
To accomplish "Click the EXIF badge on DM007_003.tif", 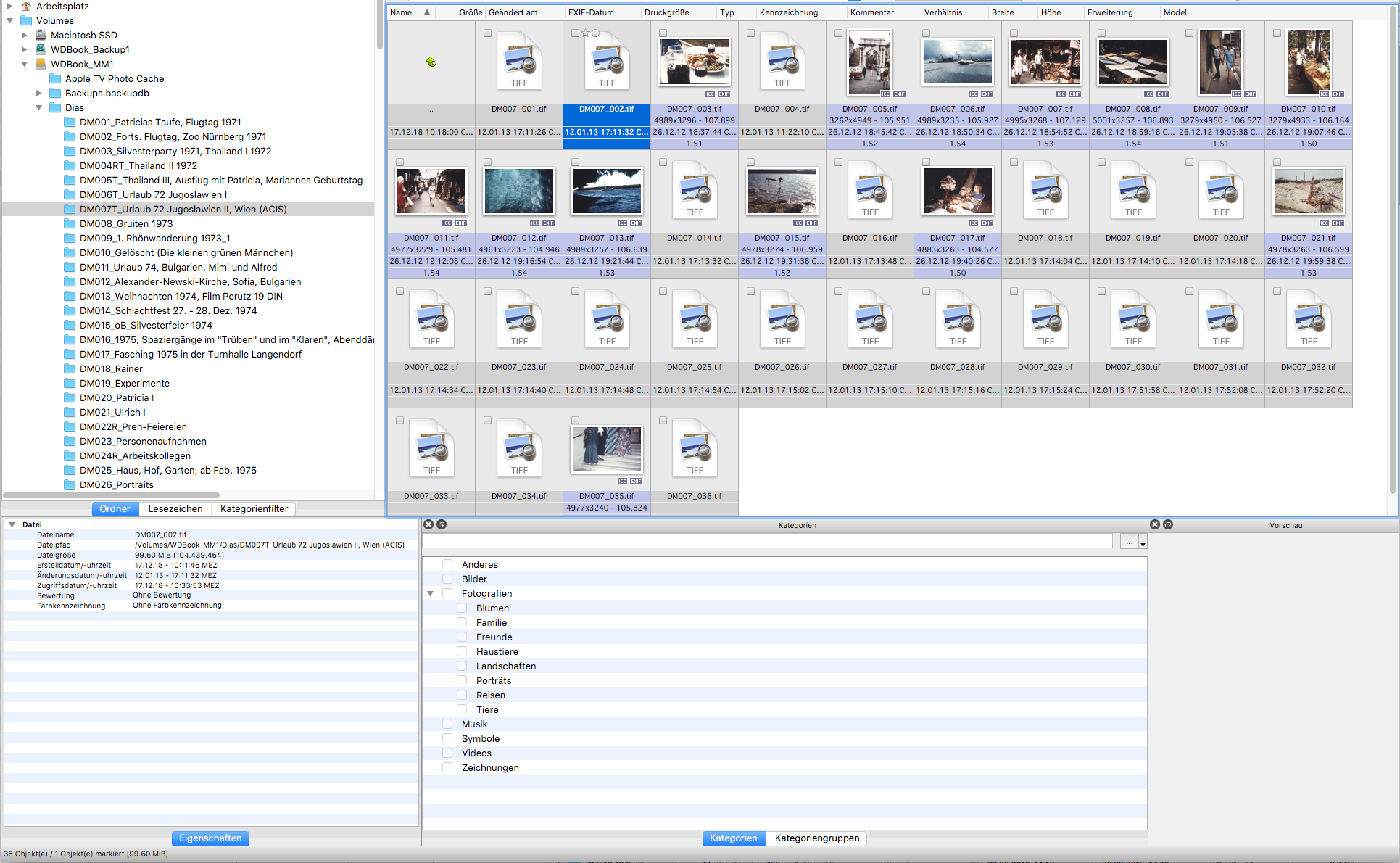I will coord(724,94).
